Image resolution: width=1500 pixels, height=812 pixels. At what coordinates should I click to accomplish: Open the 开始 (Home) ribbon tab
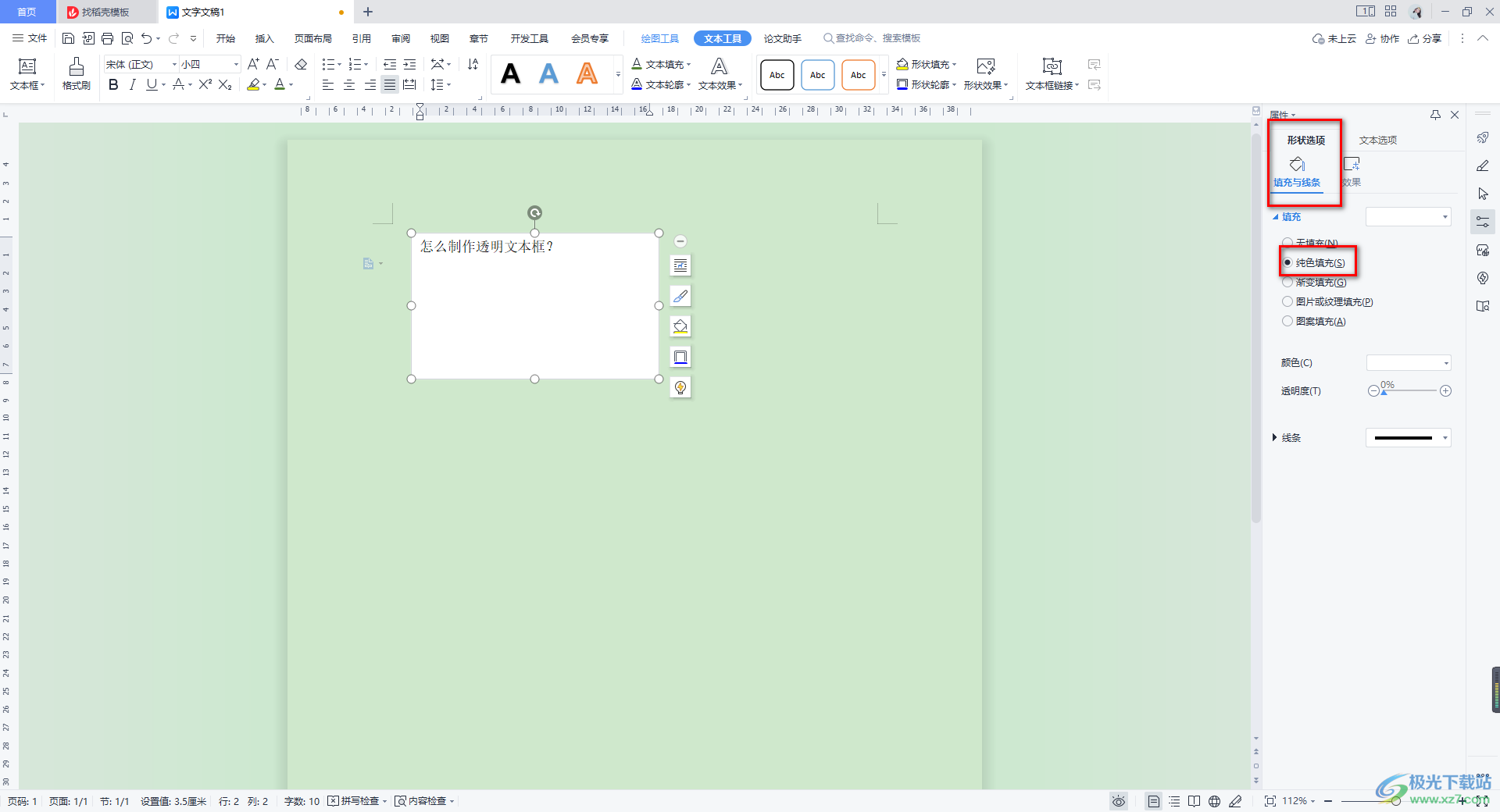pos(226,38)
